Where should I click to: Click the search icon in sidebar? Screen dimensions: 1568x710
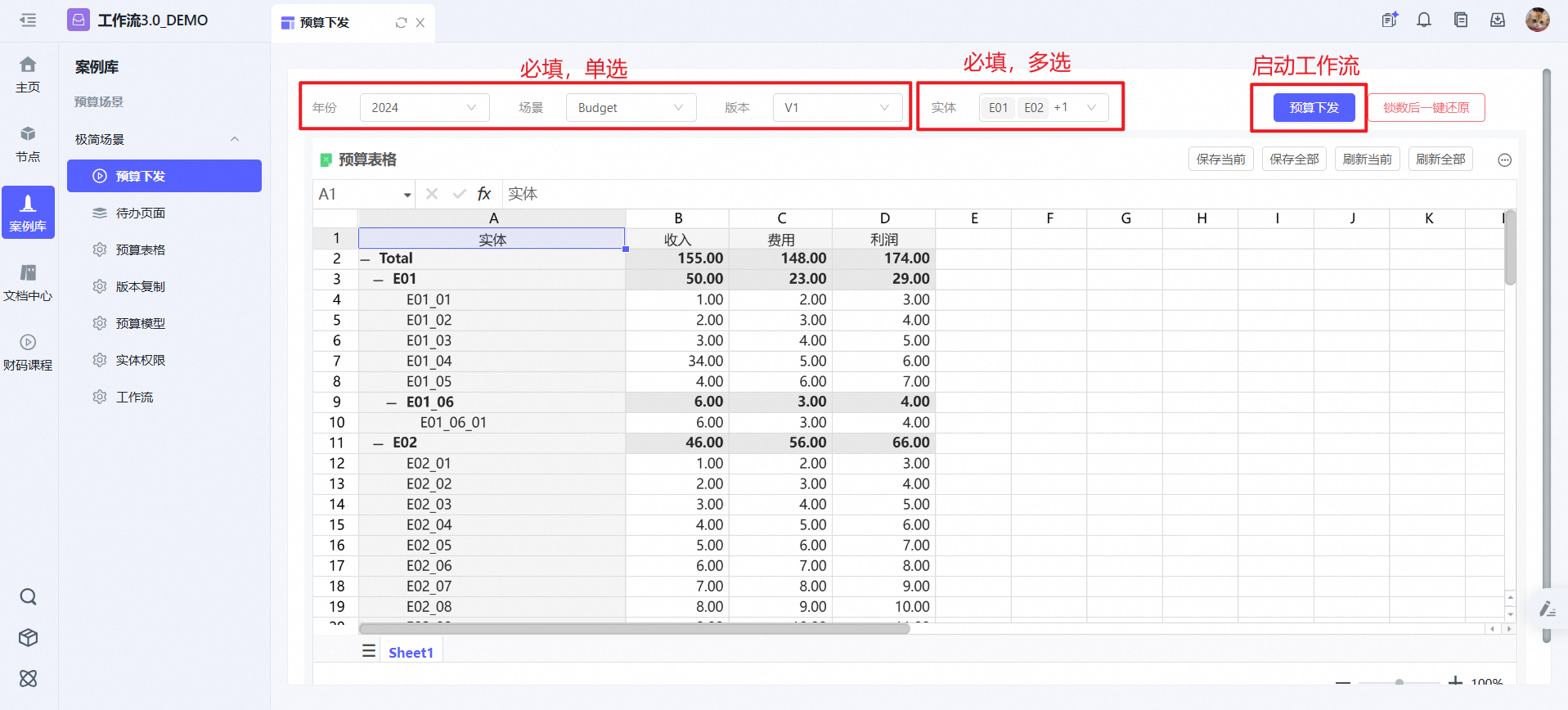click(28, 597)
